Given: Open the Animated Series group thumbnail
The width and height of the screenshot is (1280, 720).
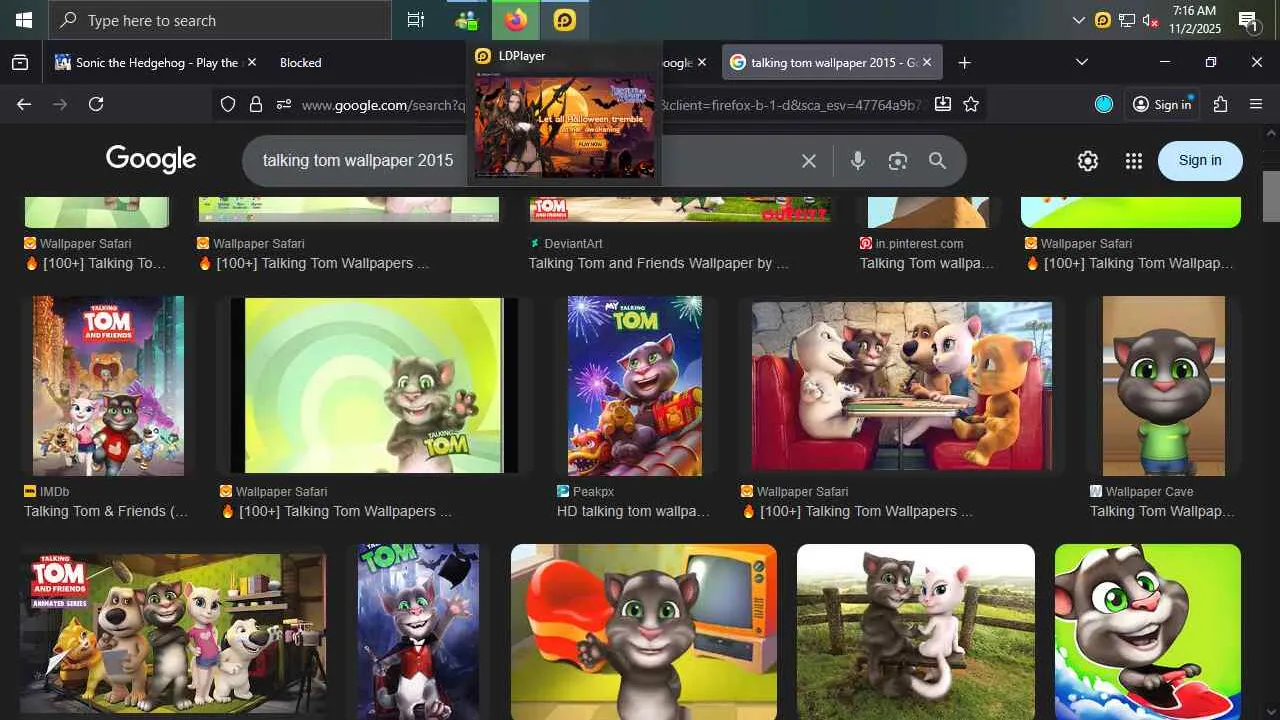Looking at the screenshot, I should tap(173, 632).
